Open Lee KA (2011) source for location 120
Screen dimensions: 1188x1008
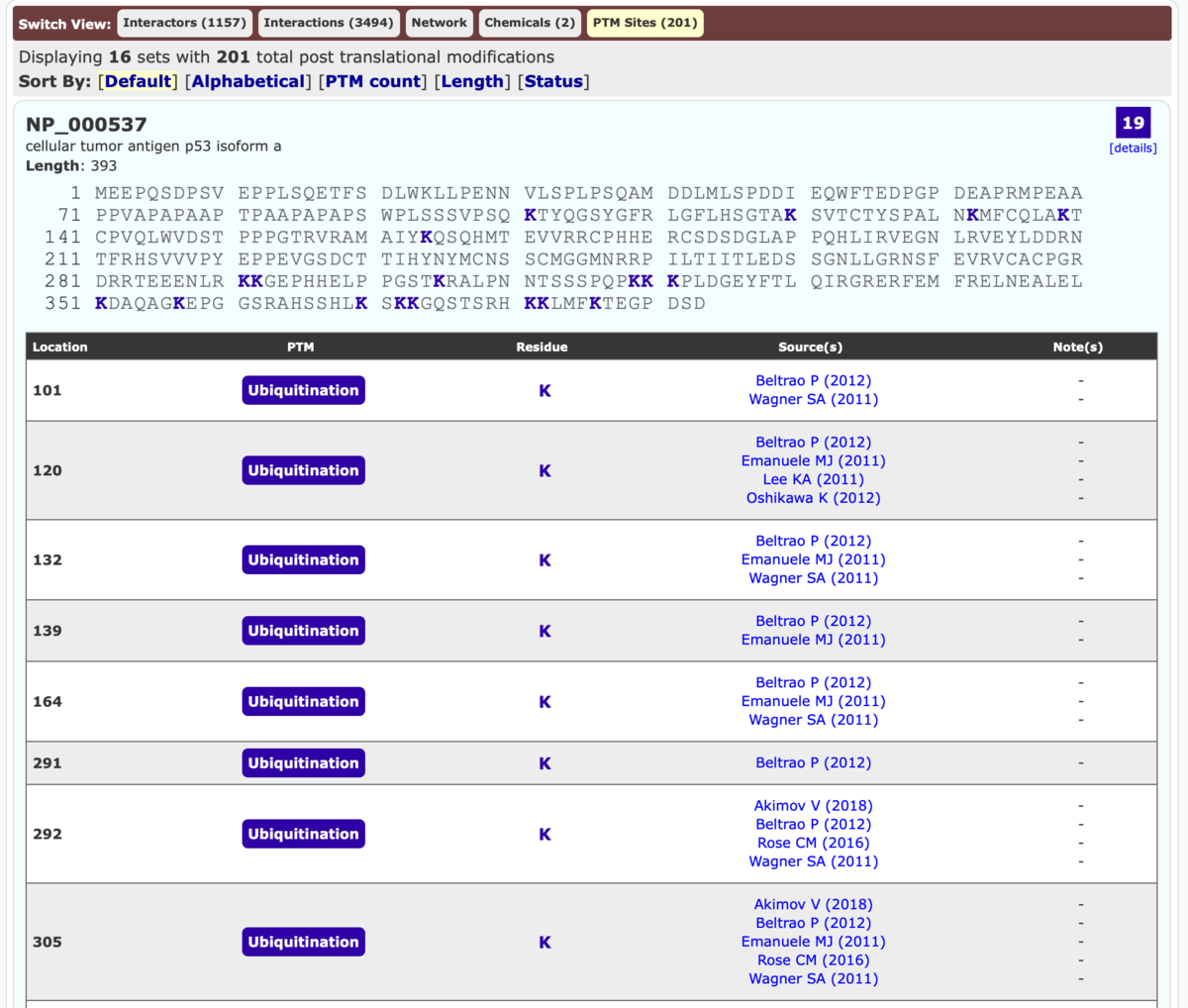pyautogui.click(x=814, y=479)
